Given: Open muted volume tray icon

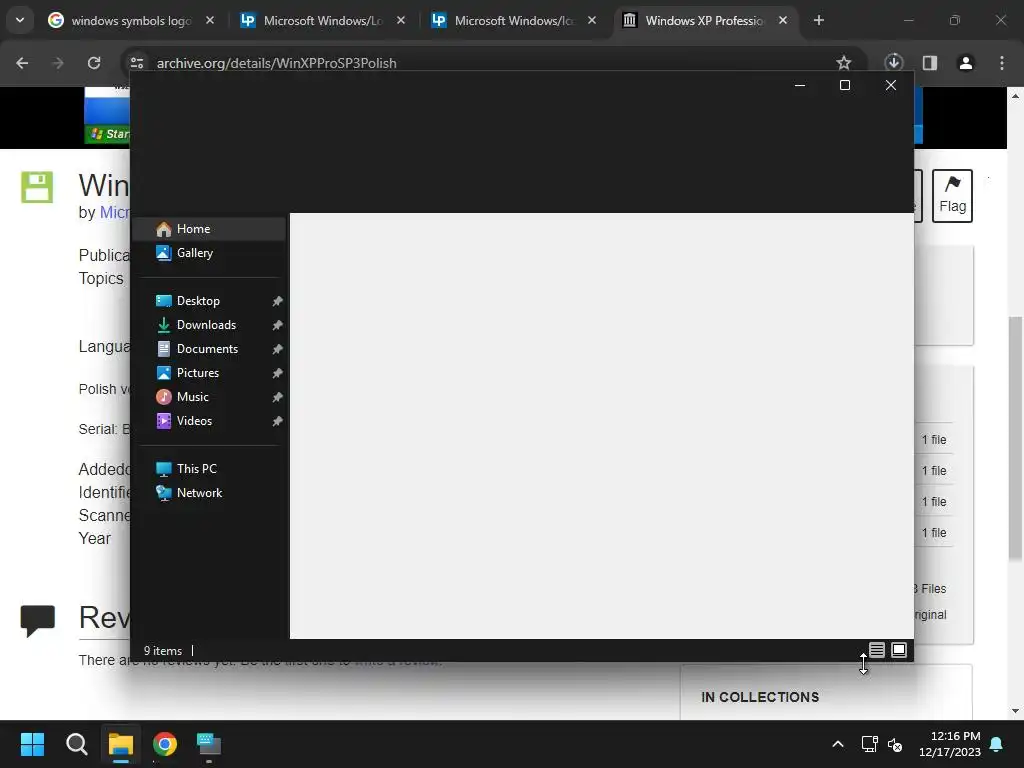Looking at the screenshot, I should tap(895, 744).
